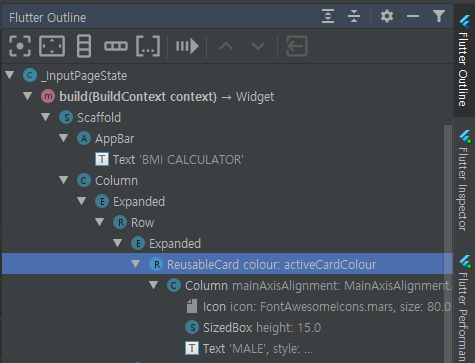Image resolution: width=475 pixels, height=363 pixels.
Task: Click the Wrap with Padding icon
Action: (52, 46)
